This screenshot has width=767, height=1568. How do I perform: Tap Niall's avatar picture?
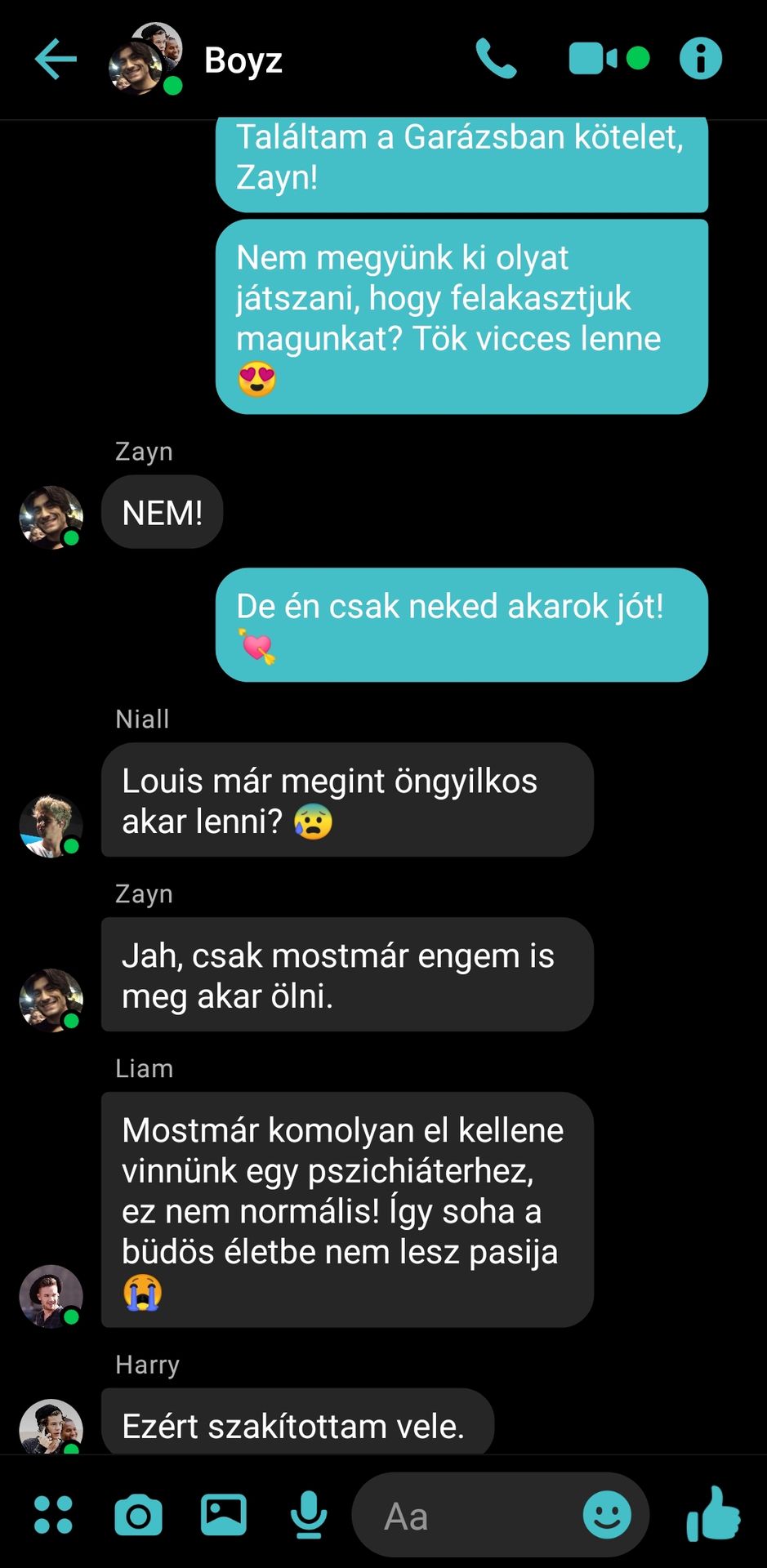coord(51,826)
